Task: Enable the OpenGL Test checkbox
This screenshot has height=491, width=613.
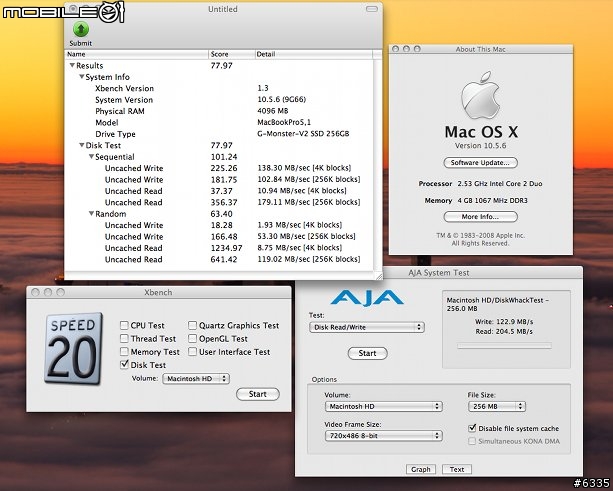Action: point(192,338)
